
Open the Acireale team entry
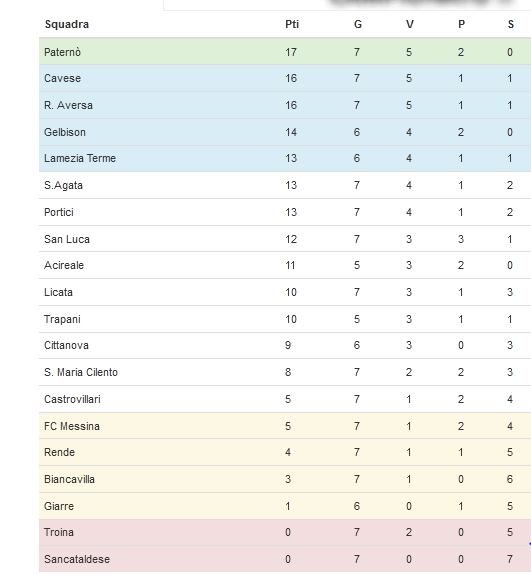(64, 265)
